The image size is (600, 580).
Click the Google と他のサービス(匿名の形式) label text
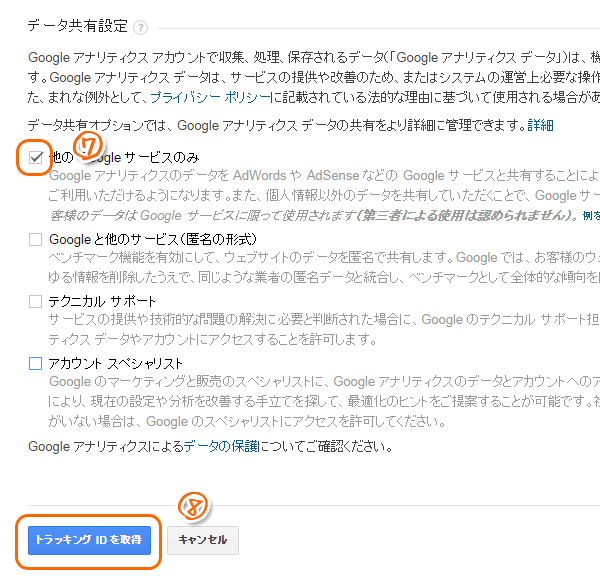click(153, 240)
